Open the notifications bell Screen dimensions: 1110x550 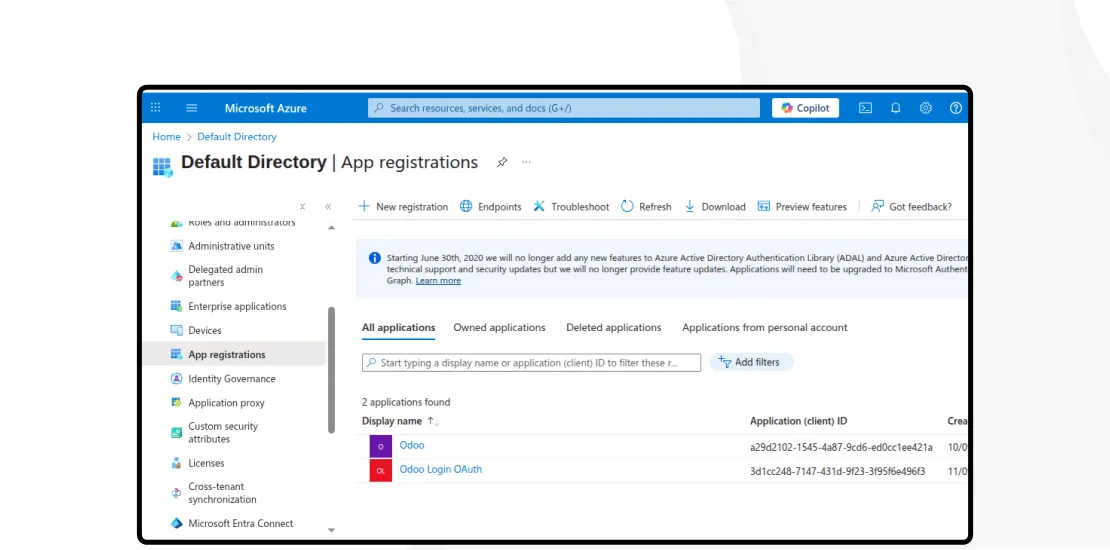point(896,108)
